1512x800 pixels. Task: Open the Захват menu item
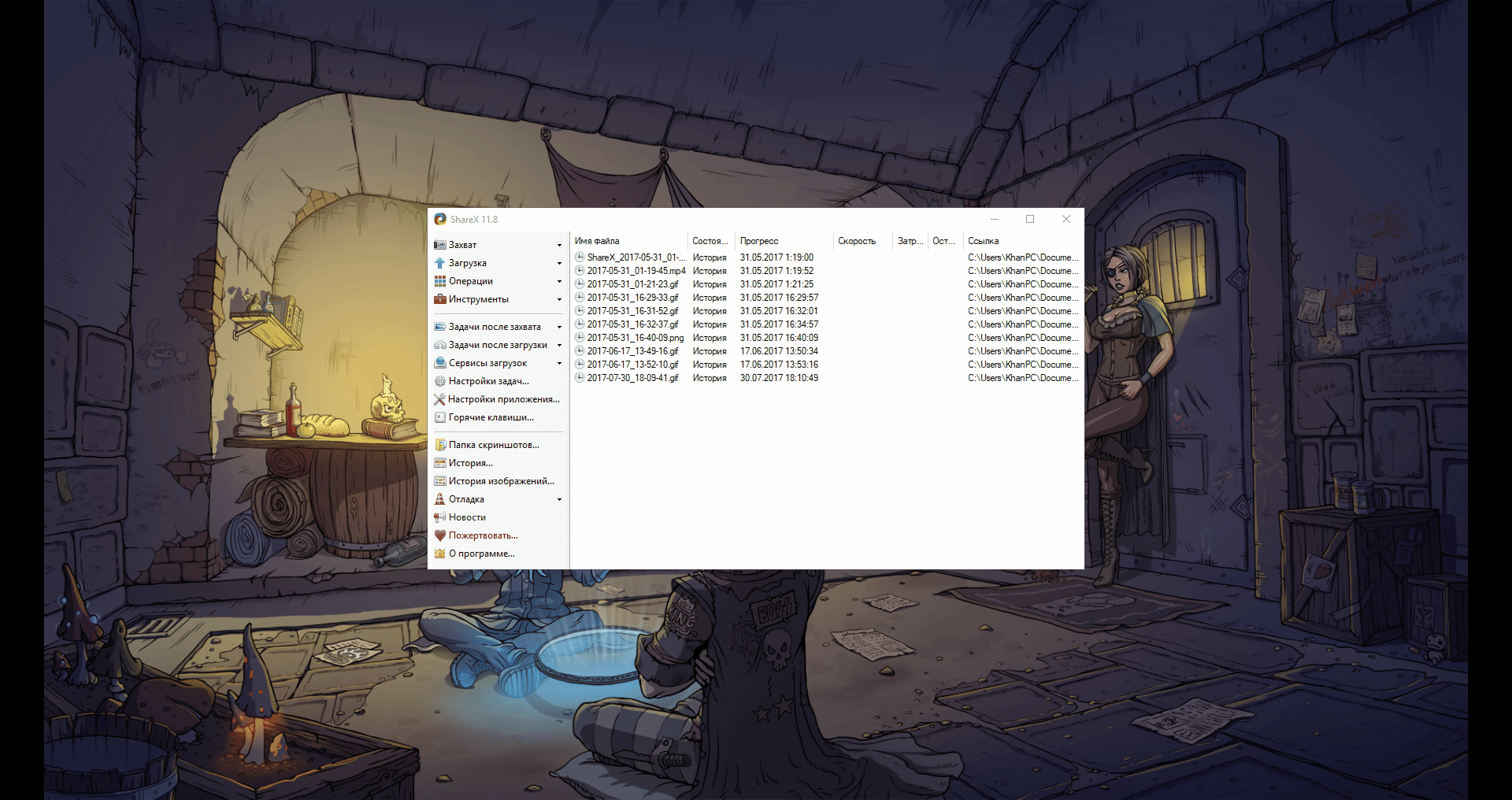[498, 245]
